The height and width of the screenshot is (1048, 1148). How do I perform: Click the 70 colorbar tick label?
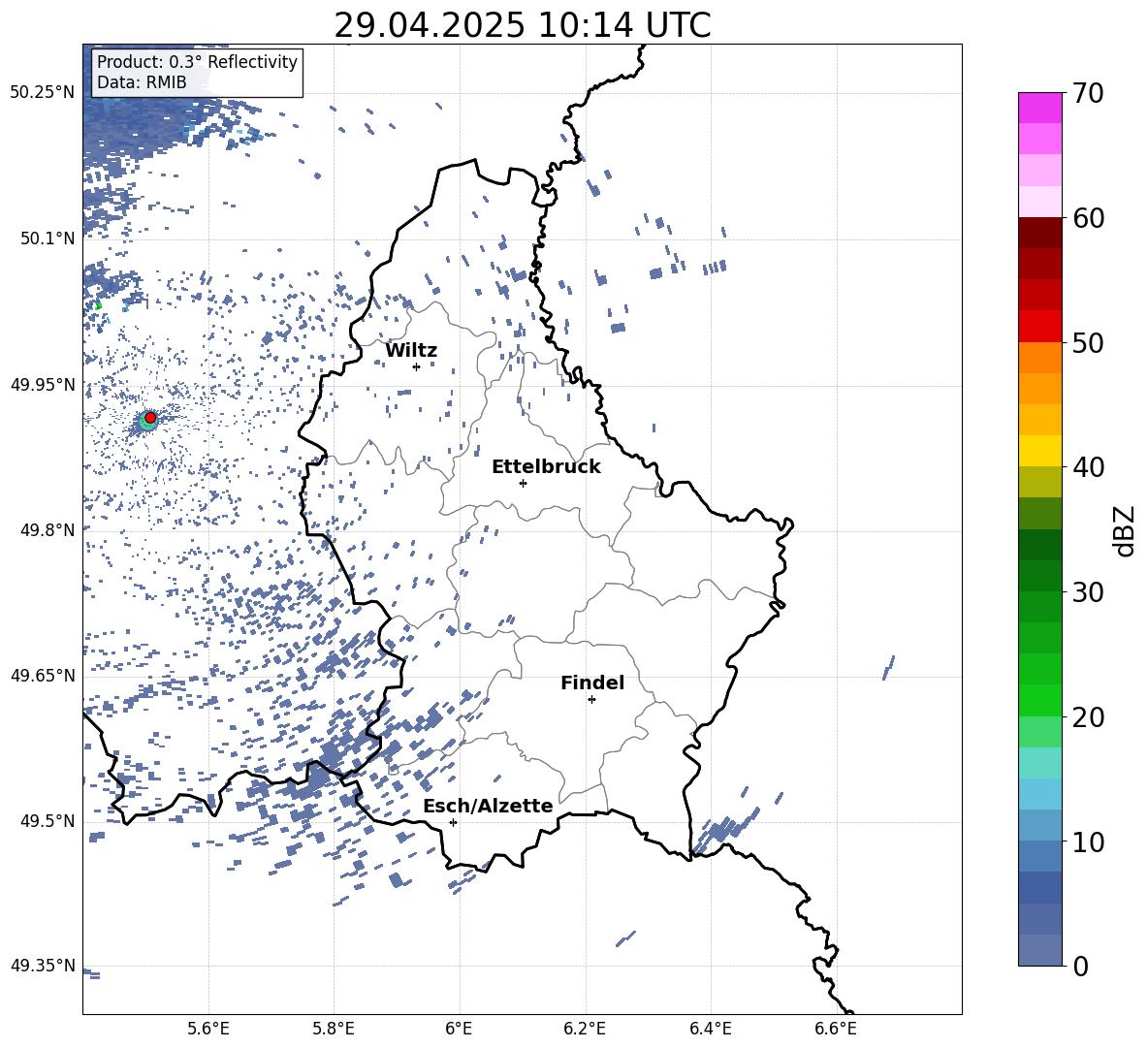tap(1088, 94)
